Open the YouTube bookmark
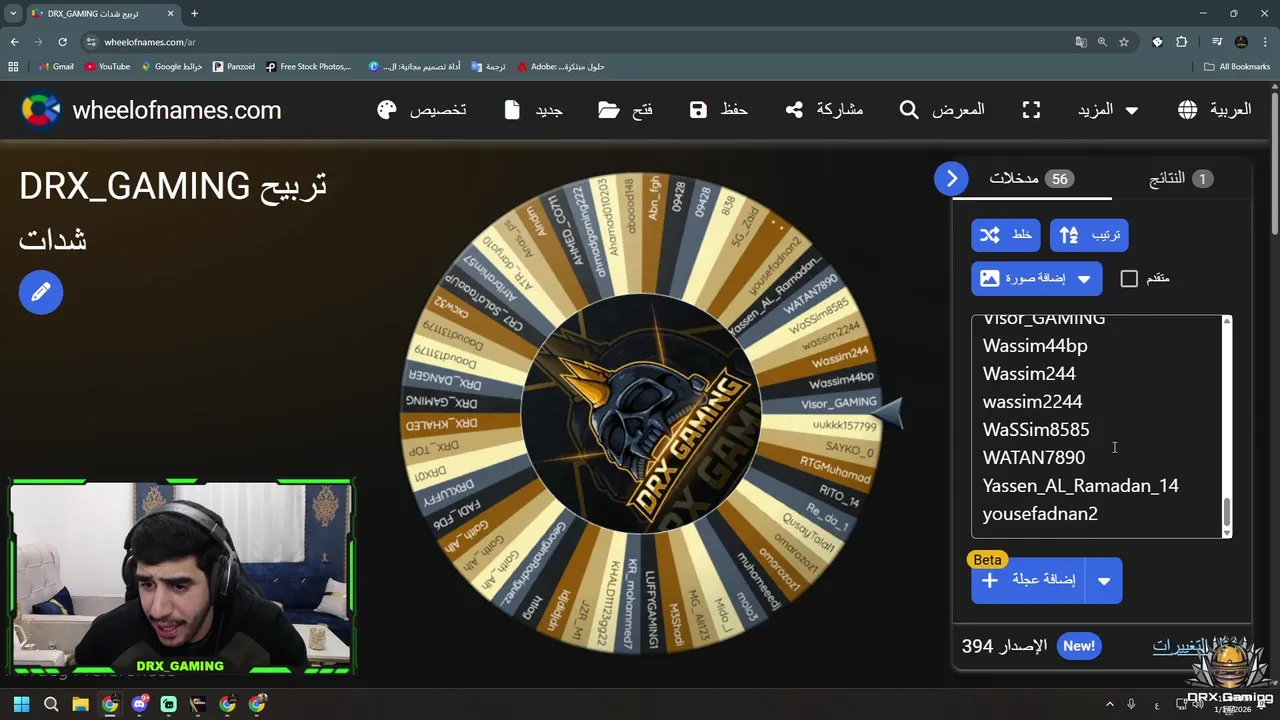 [107, 67]
